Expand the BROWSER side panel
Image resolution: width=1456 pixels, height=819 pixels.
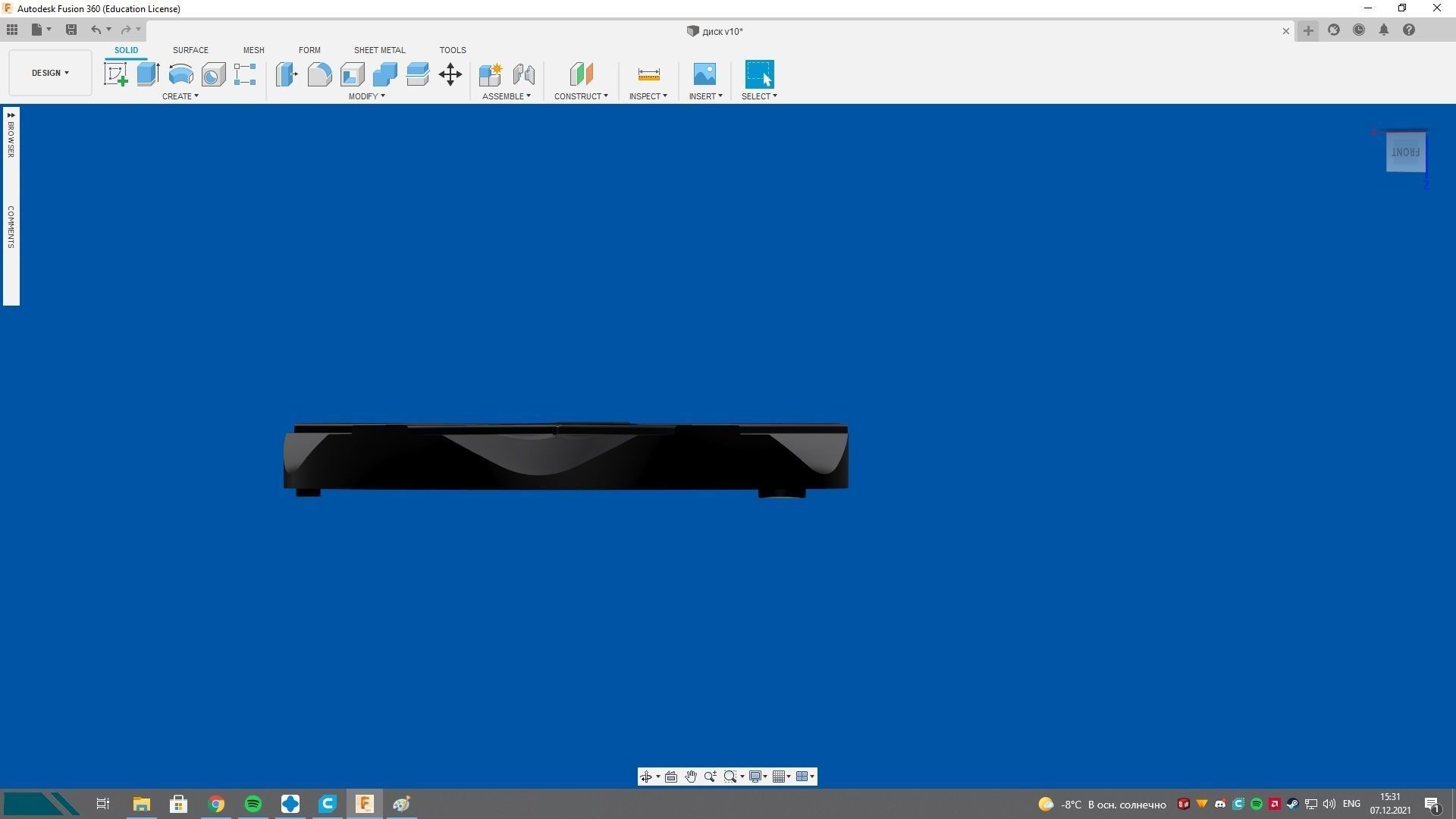pyautogui.click(x=11, y=133)
